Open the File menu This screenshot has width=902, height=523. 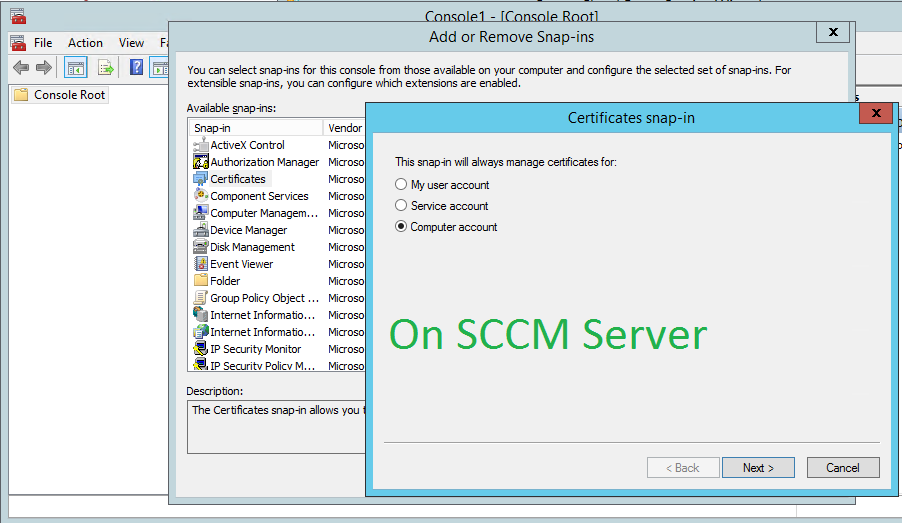pyautogui.click(x=43, y=43)
